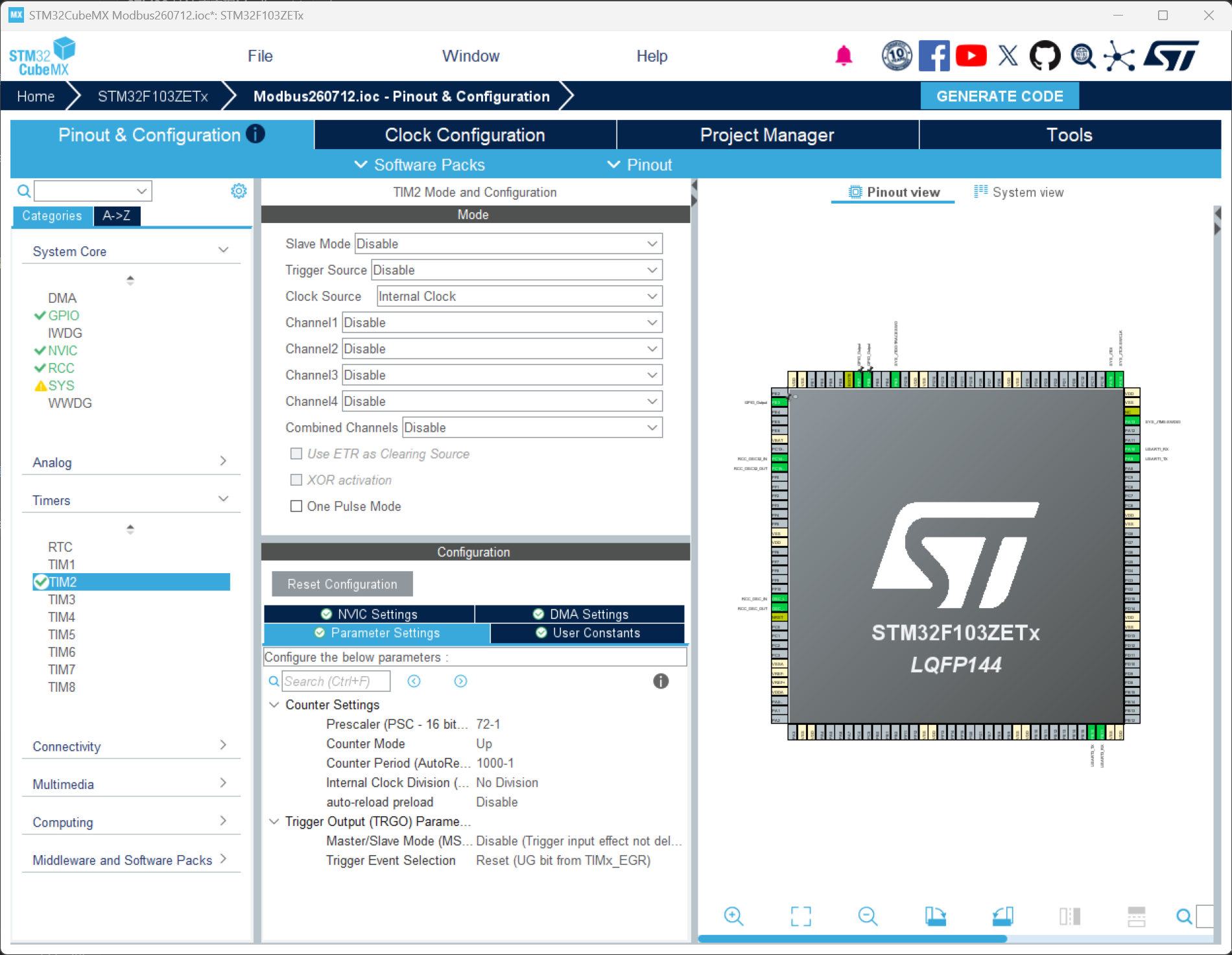Switch to the A->Z list view
The image size is (1232, 955).
(117, 216)
